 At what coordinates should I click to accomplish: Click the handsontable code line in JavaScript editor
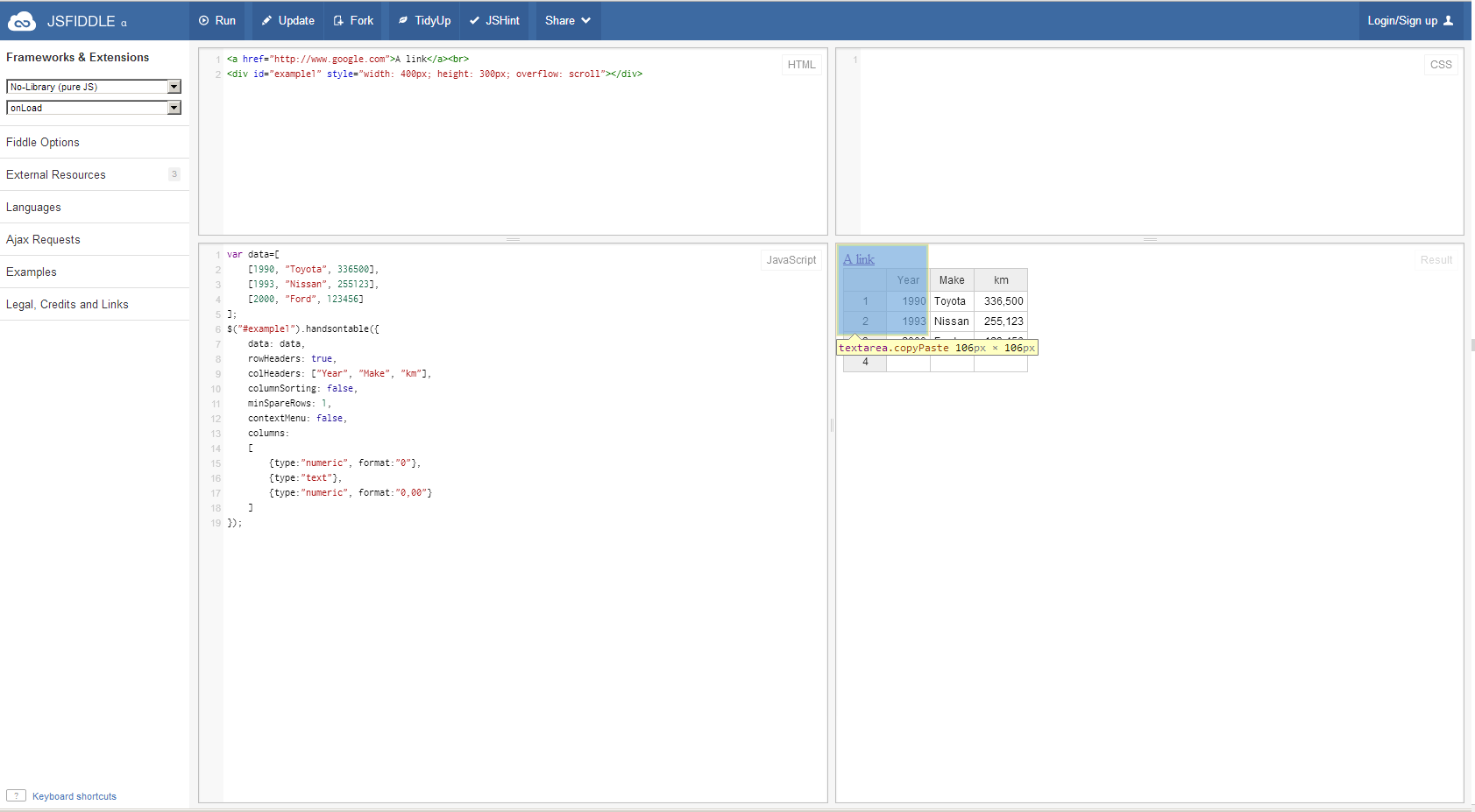(303, 329)
